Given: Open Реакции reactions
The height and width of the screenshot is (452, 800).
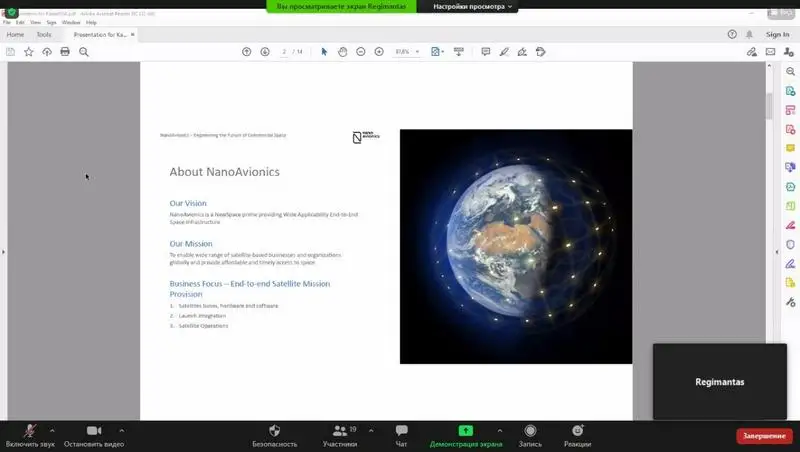Looking at the screenshot, I should point(578,436).
